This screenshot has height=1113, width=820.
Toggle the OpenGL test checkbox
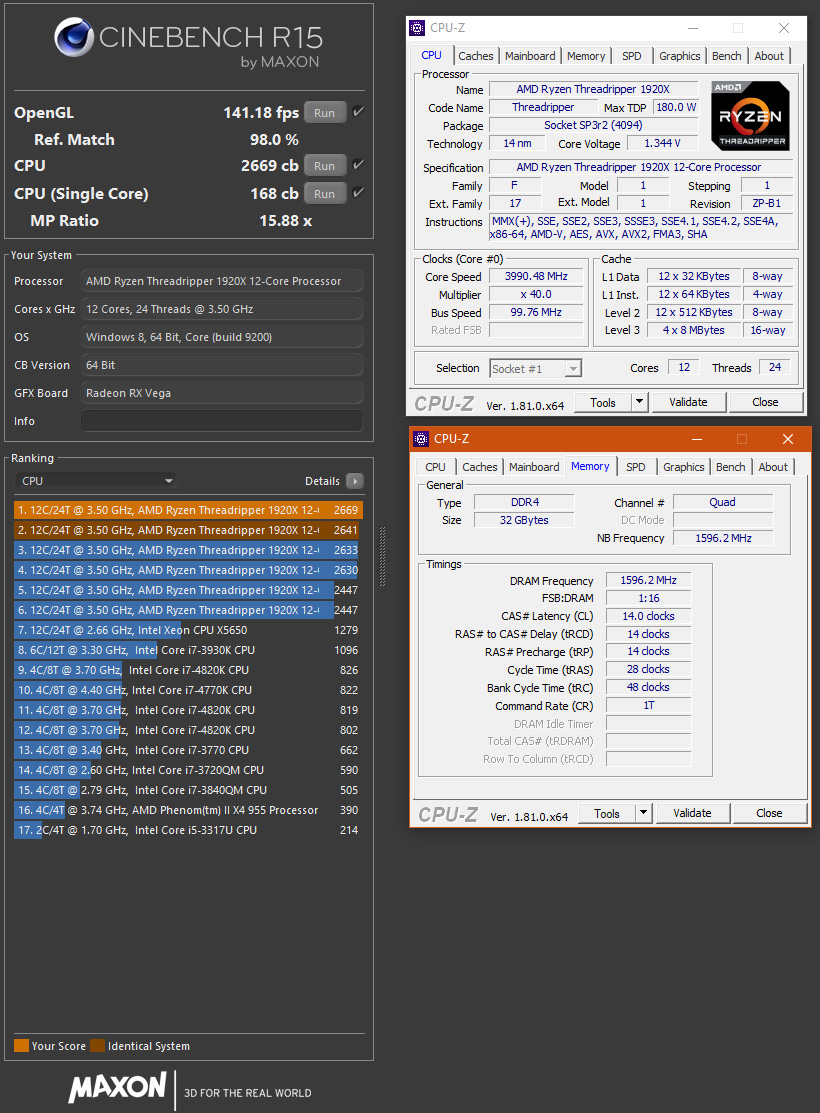click(359, 111)
